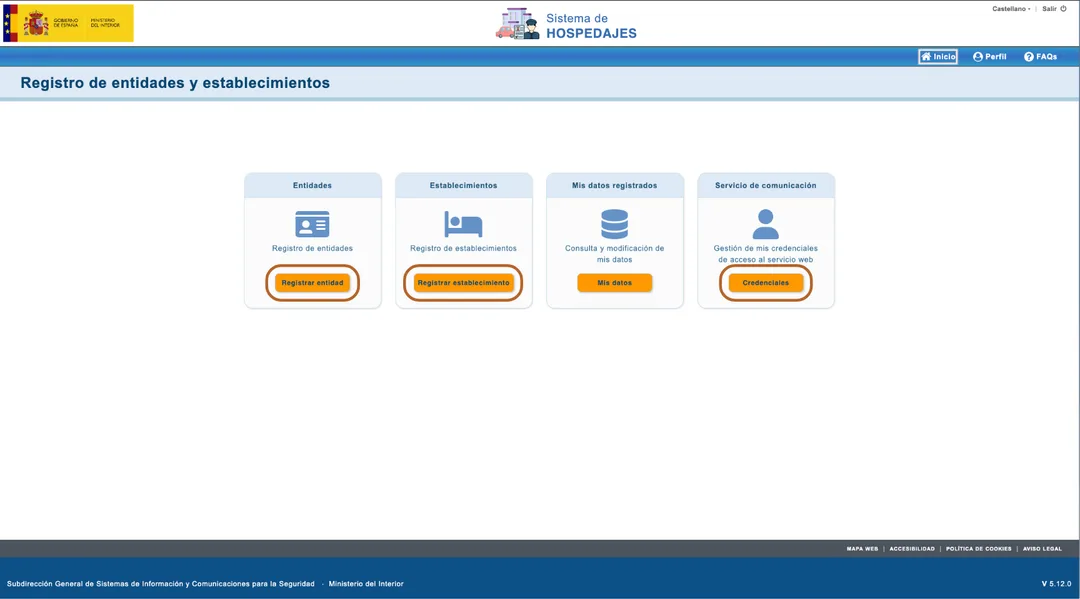Click the database icon under Mis datos registrados
1080x599 pixels.
pos(614,224)
